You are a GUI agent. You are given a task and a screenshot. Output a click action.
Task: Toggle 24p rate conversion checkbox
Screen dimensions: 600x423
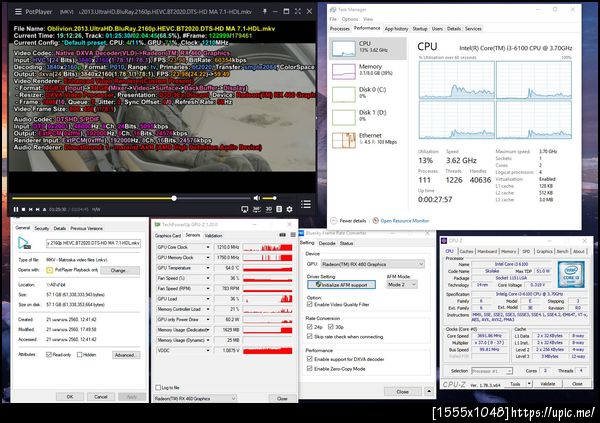[x=310, y=327]
